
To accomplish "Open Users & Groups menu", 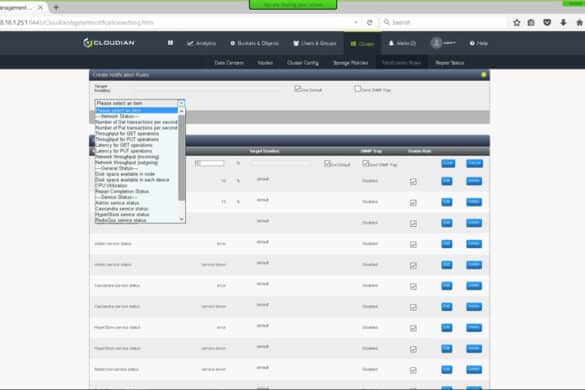I will 315,43.
